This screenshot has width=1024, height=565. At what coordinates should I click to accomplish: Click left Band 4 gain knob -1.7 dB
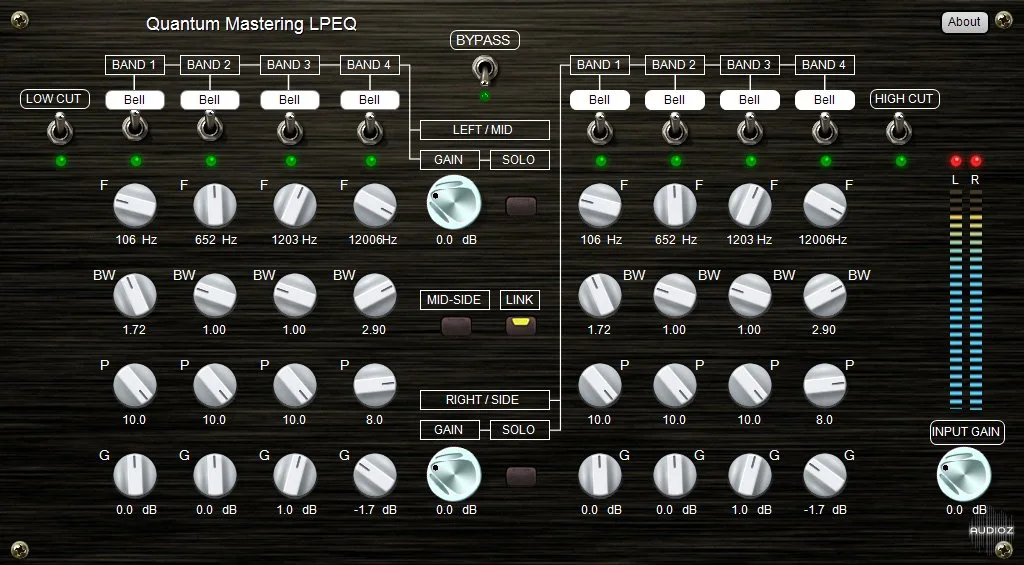click(375, 476)
